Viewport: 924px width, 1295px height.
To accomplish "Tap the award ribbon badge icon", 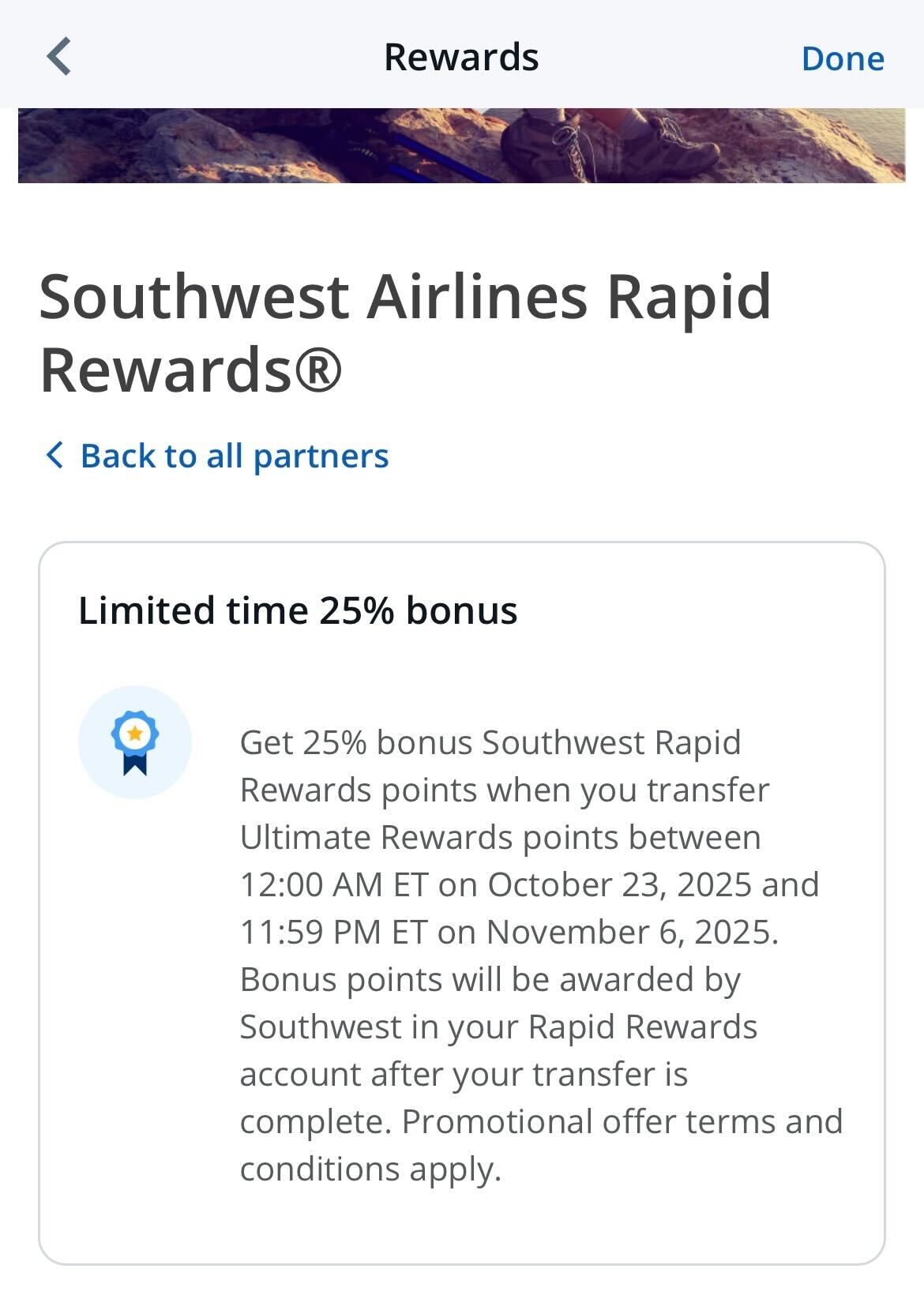I will (x=135, y=742).
